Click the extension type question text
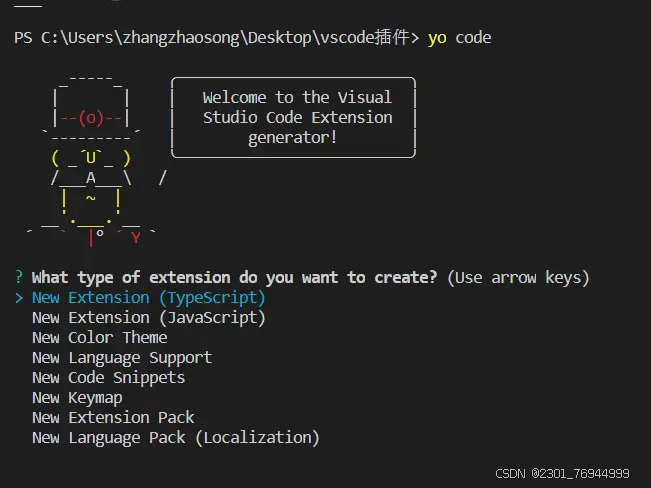This screenshot has height=488, width=651. 234,277
